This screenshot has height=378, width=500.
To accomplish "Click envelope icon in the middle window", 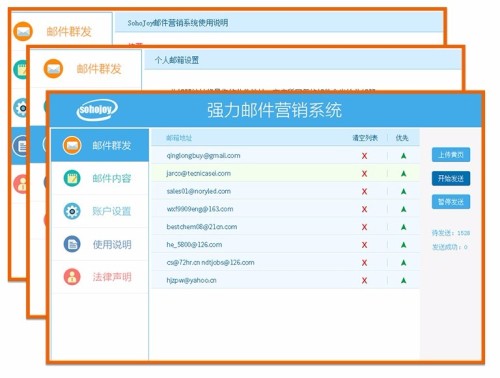I will pyautogui.click(x=53, y=69).
